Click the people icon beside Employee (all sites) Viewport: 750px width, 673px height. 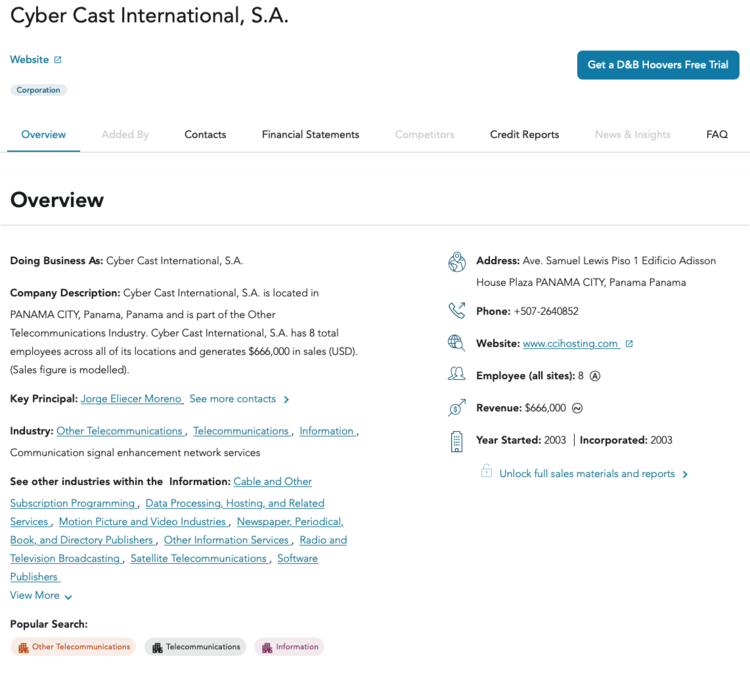[x=456, y=374]
